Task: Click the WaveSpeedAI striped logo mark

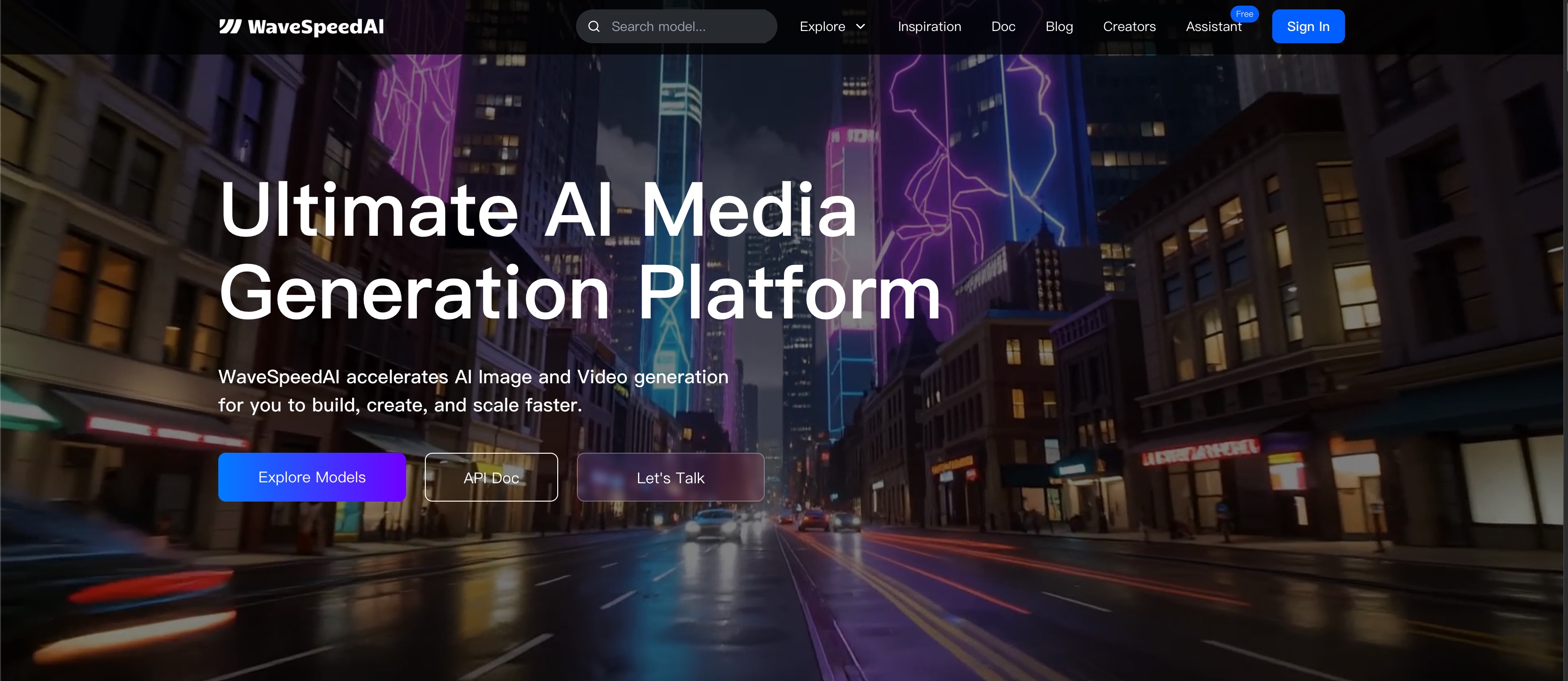Action: pyautogui.click(x=230, y=26)
